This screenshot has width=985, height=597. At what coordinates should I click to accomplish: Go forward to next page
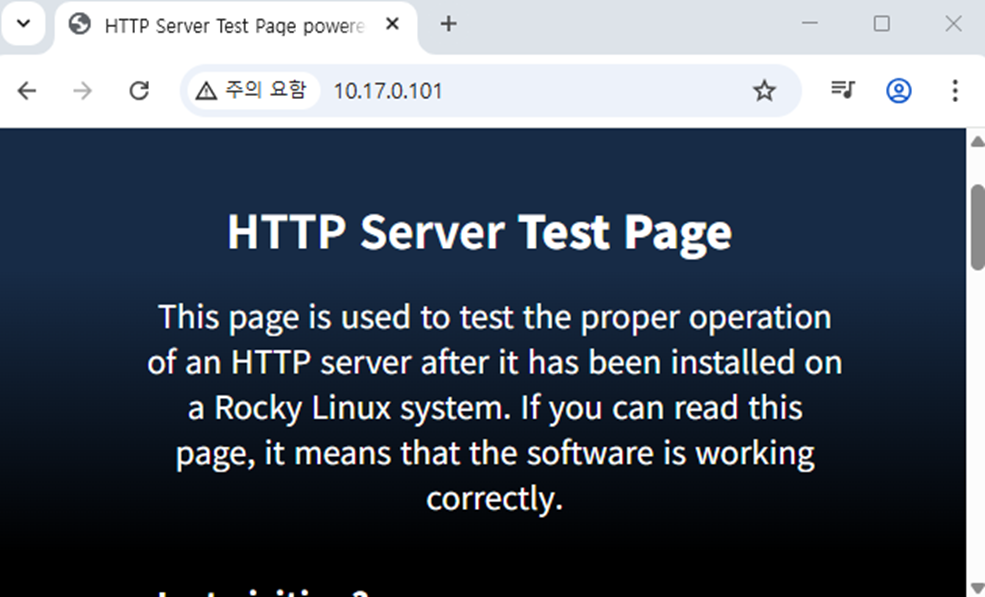(82, 91)
